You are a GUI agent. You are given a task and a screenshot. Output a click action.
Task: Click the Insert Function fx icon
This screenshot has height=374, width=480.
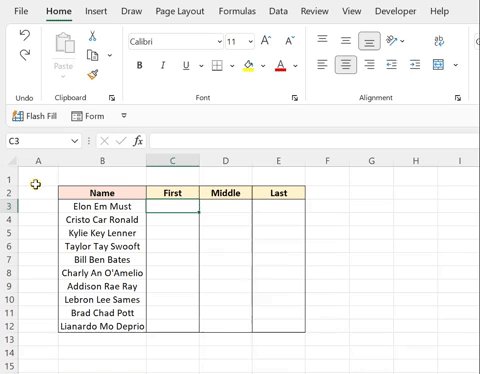[138, 141]
